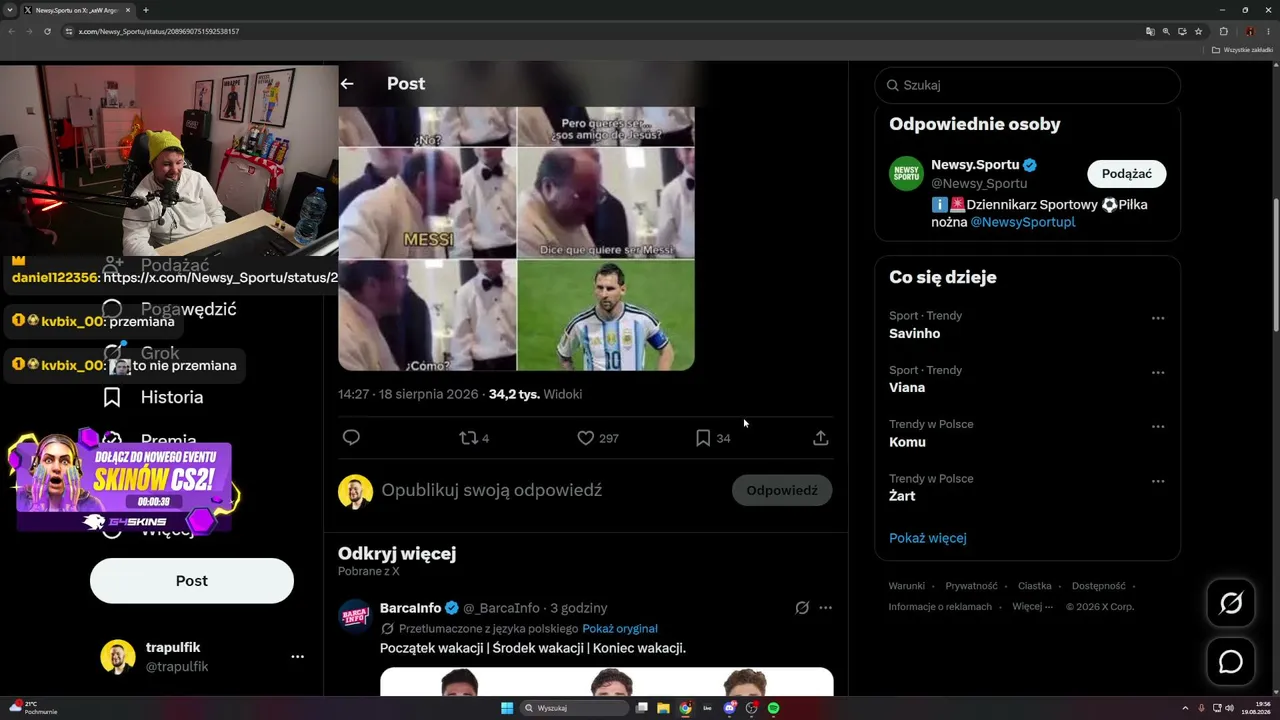This screenshot has height=720, width=1280.
Task: Open the tab search dropdown in Chrome
Action: click(9, 10)
